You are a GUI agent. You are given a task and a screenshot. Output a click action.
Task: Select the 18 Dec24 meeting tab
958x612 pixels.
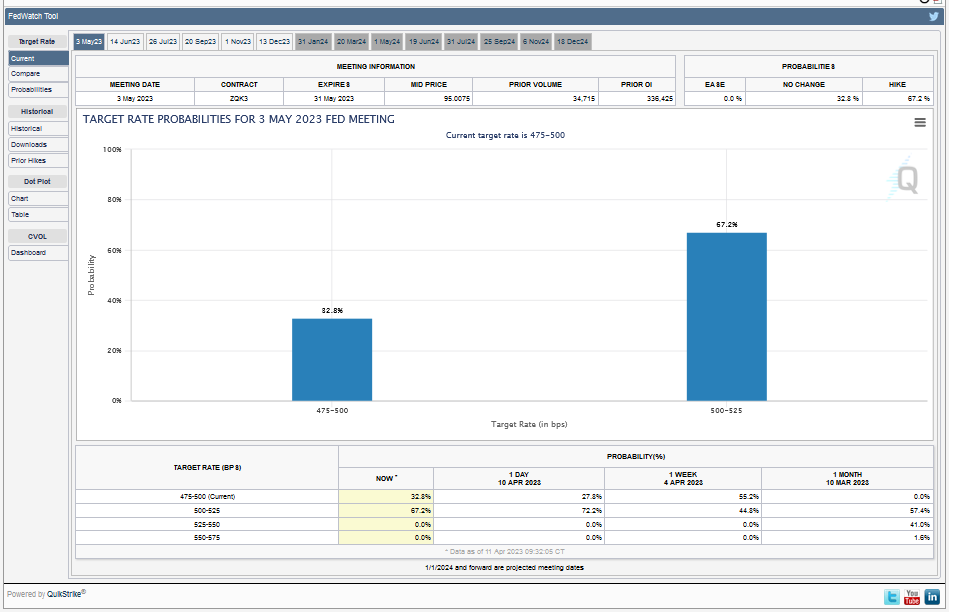(x=572, y=42)
